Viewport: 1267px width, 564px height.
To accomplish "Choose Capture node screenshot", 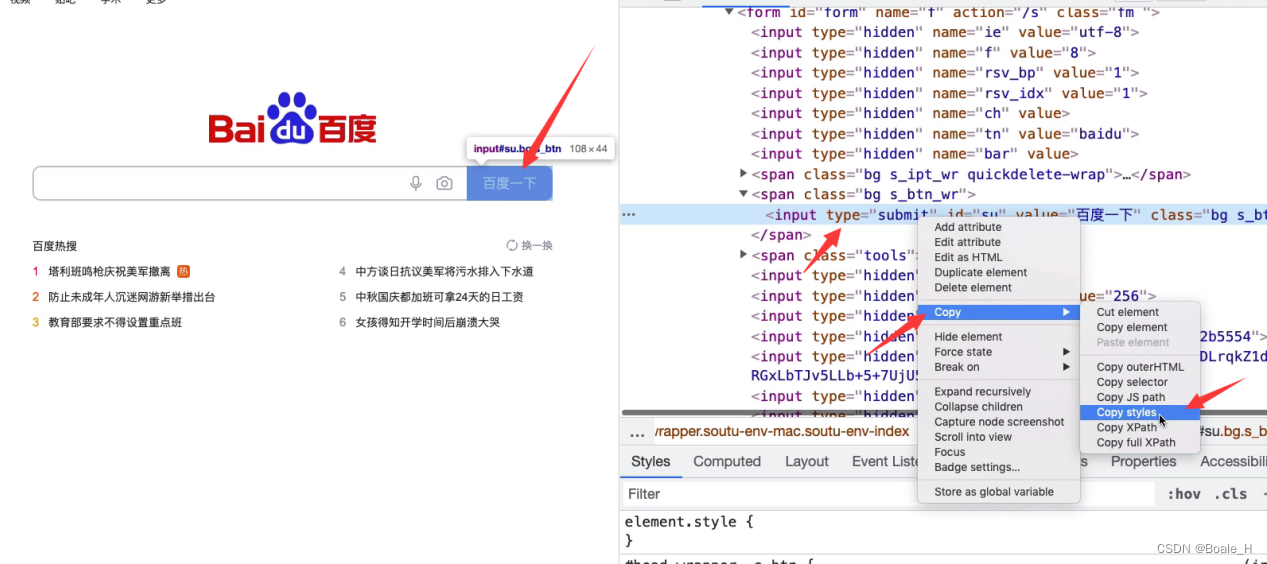I will (x=999, y=422).
